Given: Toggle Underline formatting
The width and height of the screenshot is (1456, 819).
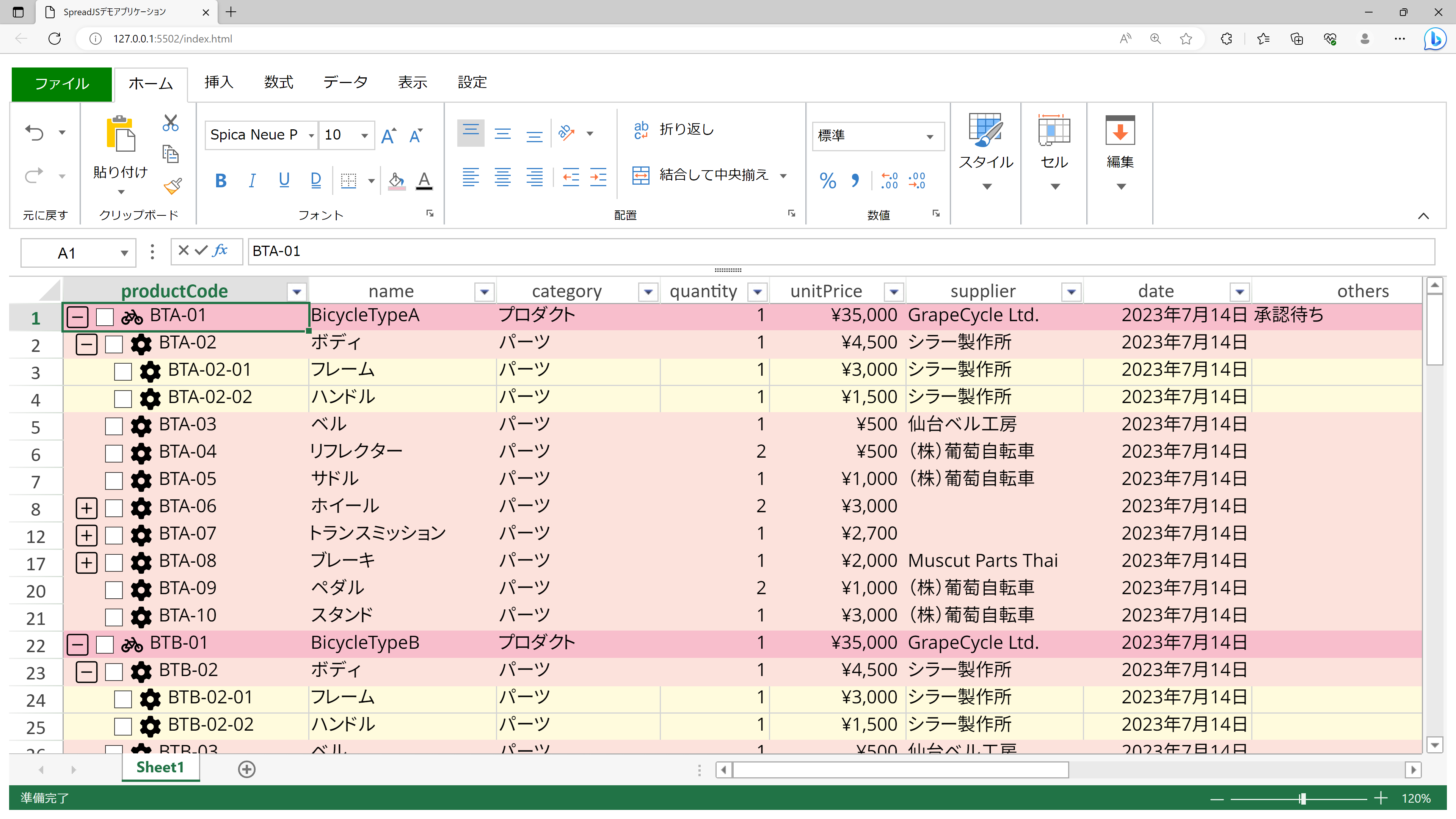Looking at the screenshot, I should pyautogui.click(x=284, y=180).
